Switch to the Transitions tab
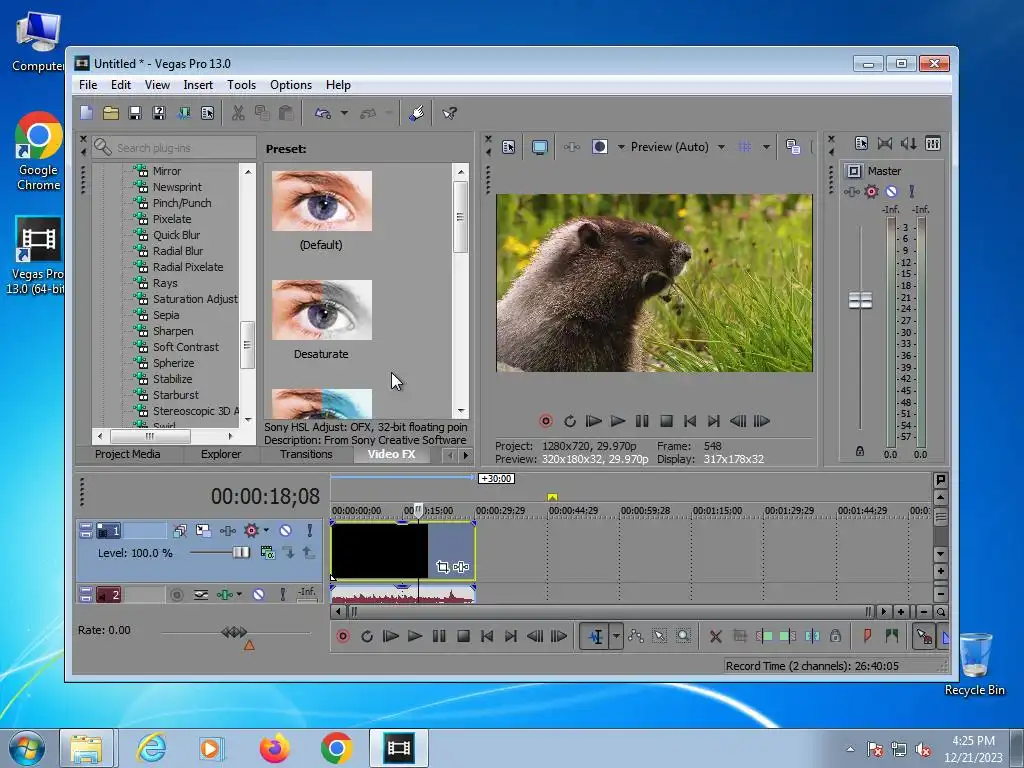The image size is (1024, 768). click(x=306, y=454)
